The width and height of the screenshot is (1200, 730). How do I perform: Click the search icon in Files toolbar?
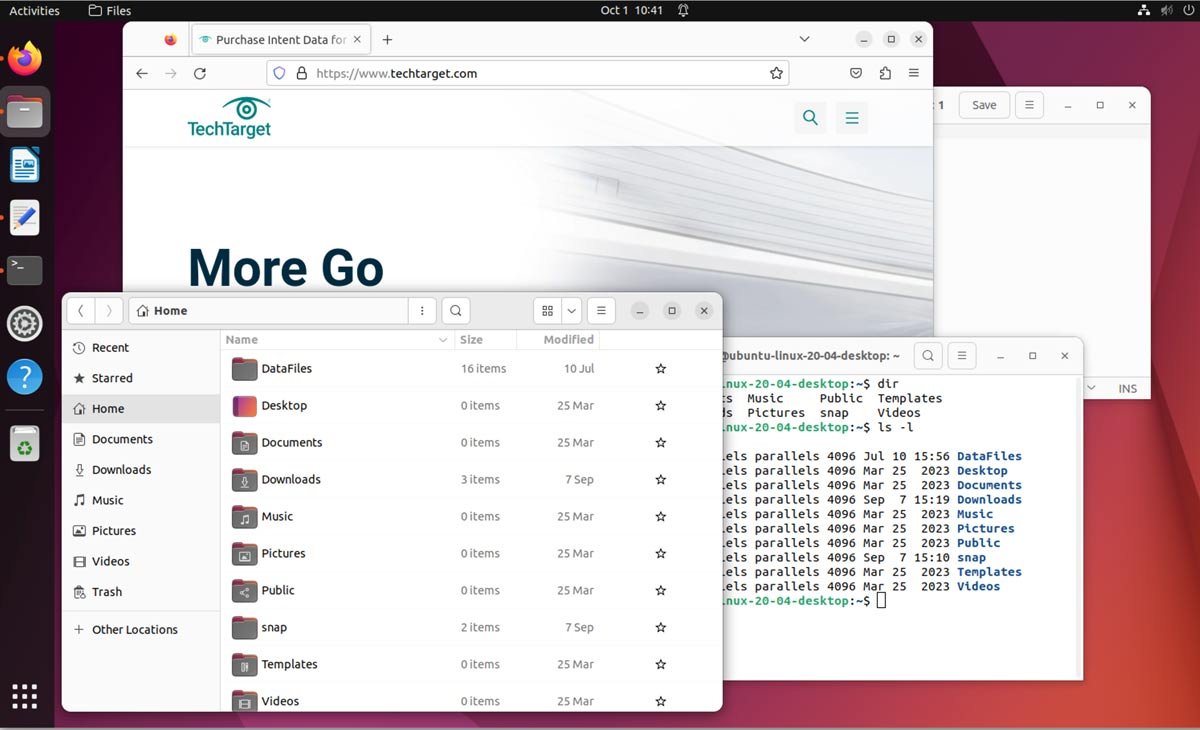pos(455,311)
